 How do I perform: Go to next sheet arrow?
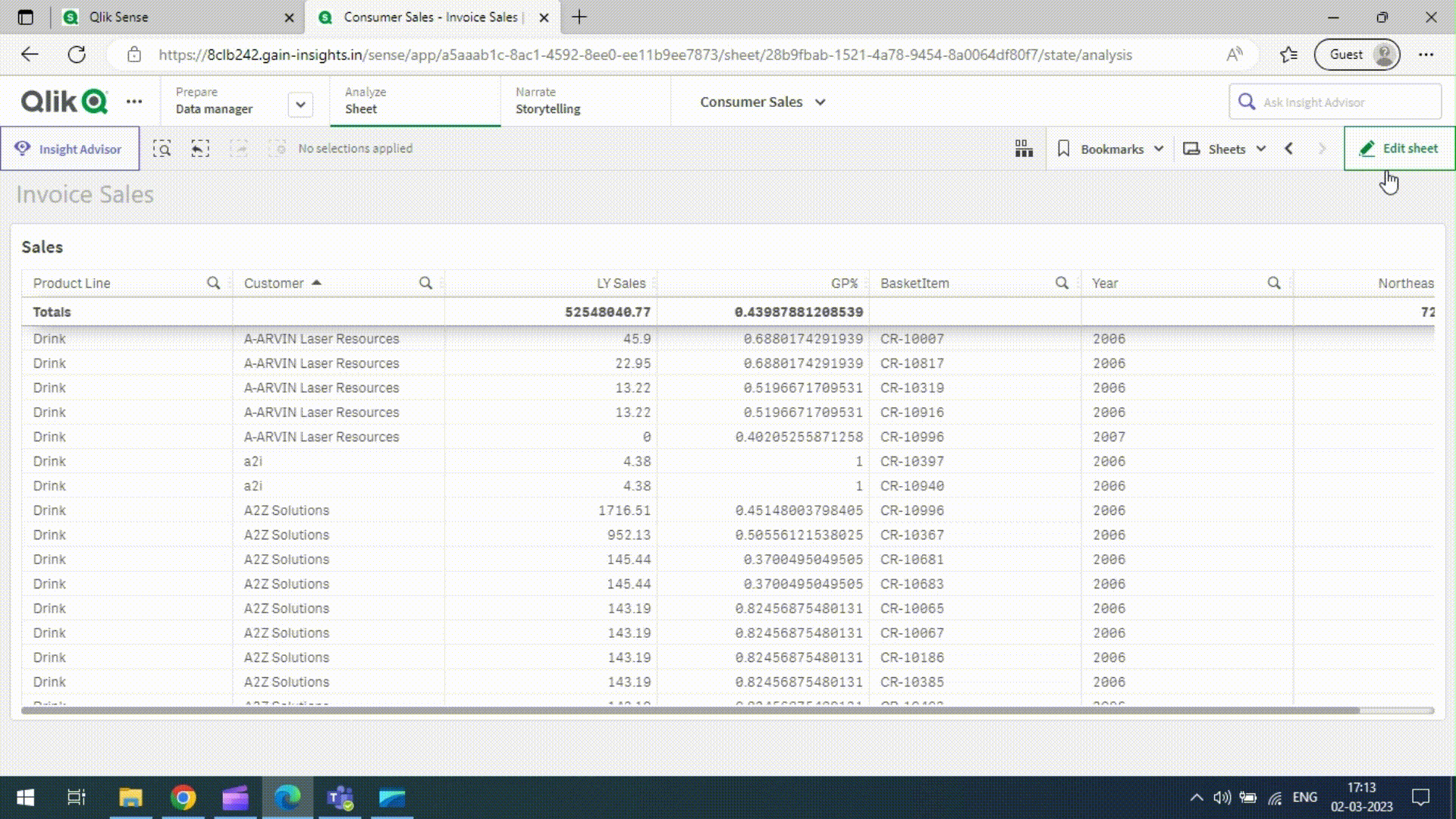[x=1322, y=149]
